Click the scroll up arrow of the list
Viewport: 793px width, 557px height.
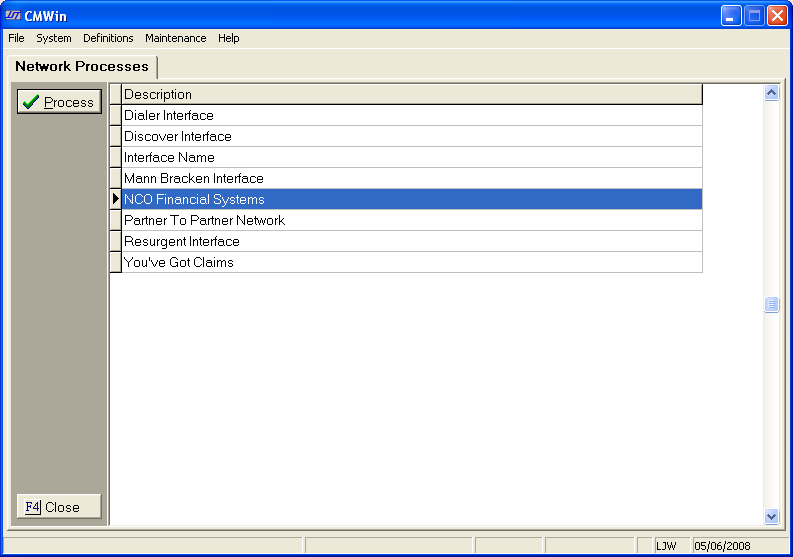[x=771, y=93]
